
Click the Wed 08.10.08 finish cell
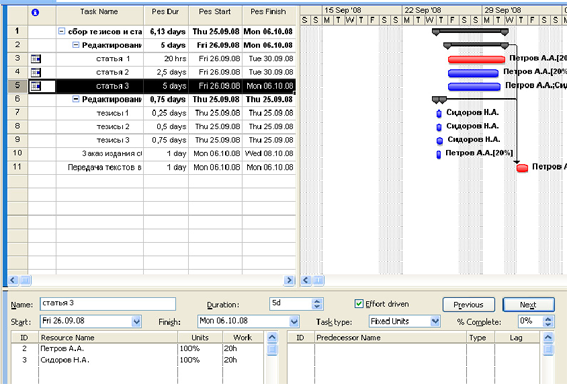[269, 154]
